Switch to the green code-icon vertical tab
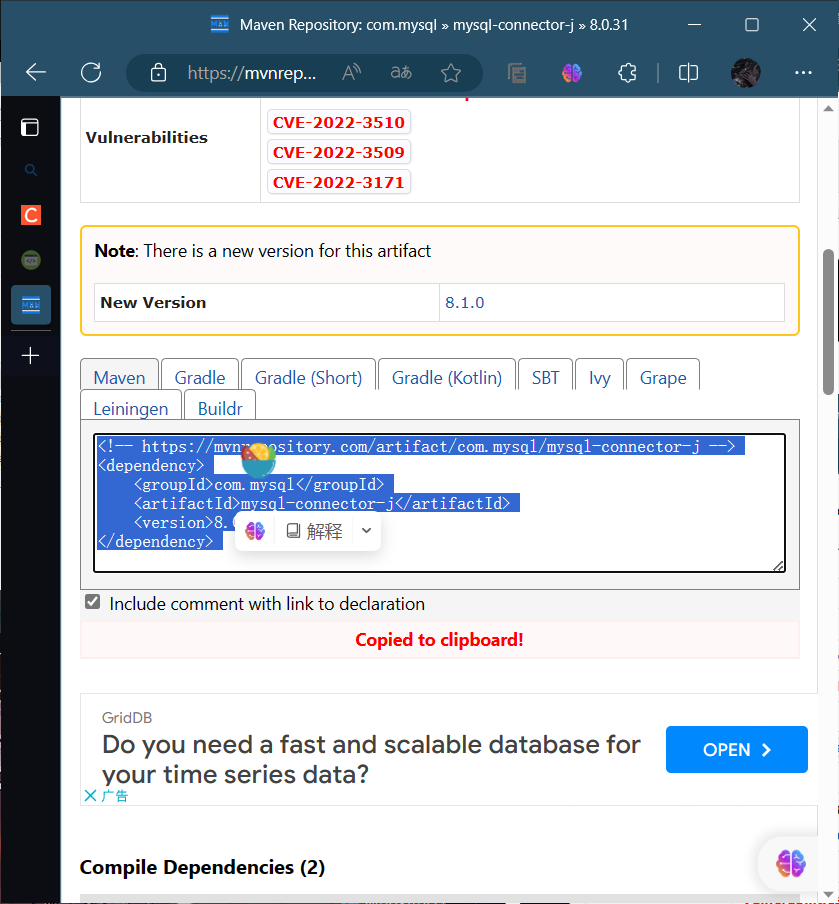This screenshot has height=904, width=839. 31,260
